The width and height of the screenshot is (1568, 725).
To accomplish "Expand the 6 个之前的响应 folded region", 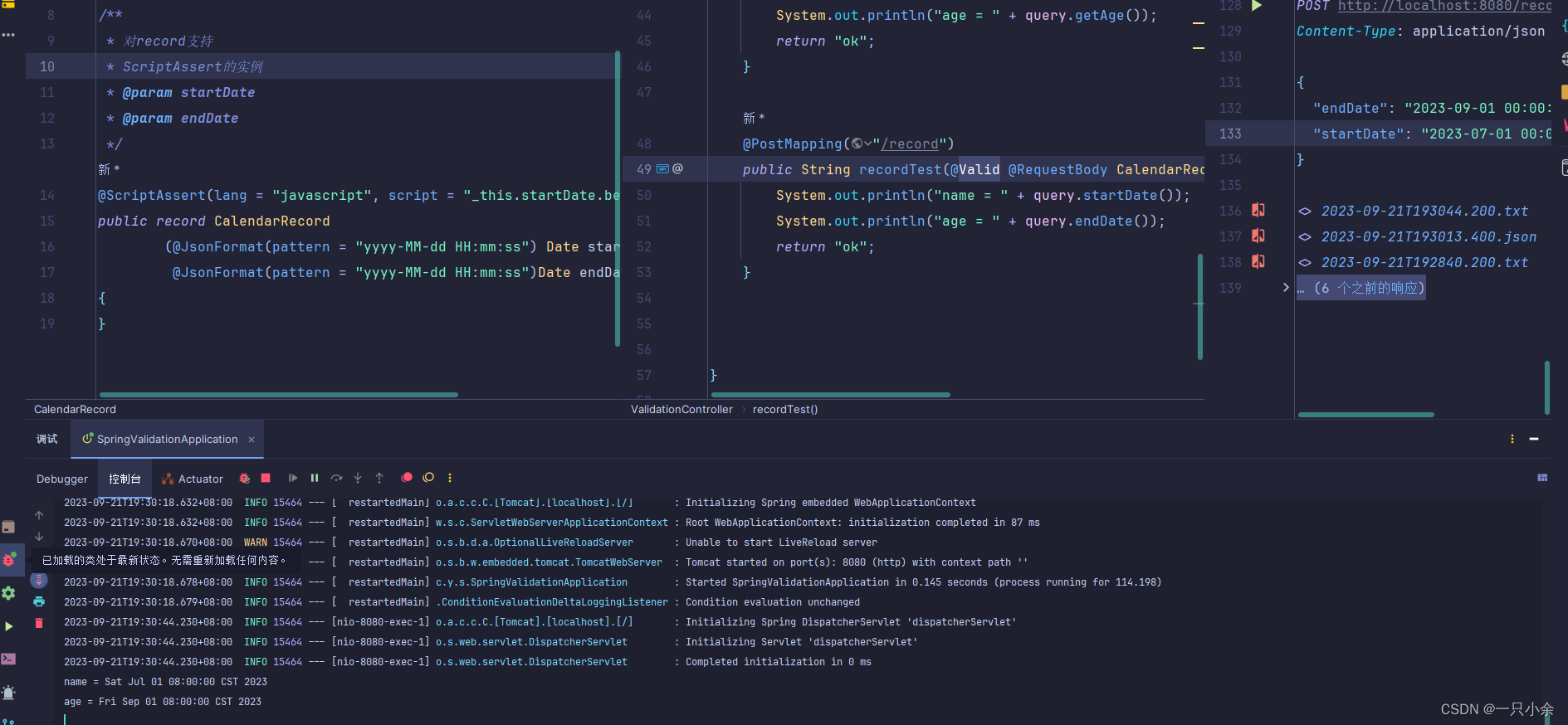I will (1361, 288).
